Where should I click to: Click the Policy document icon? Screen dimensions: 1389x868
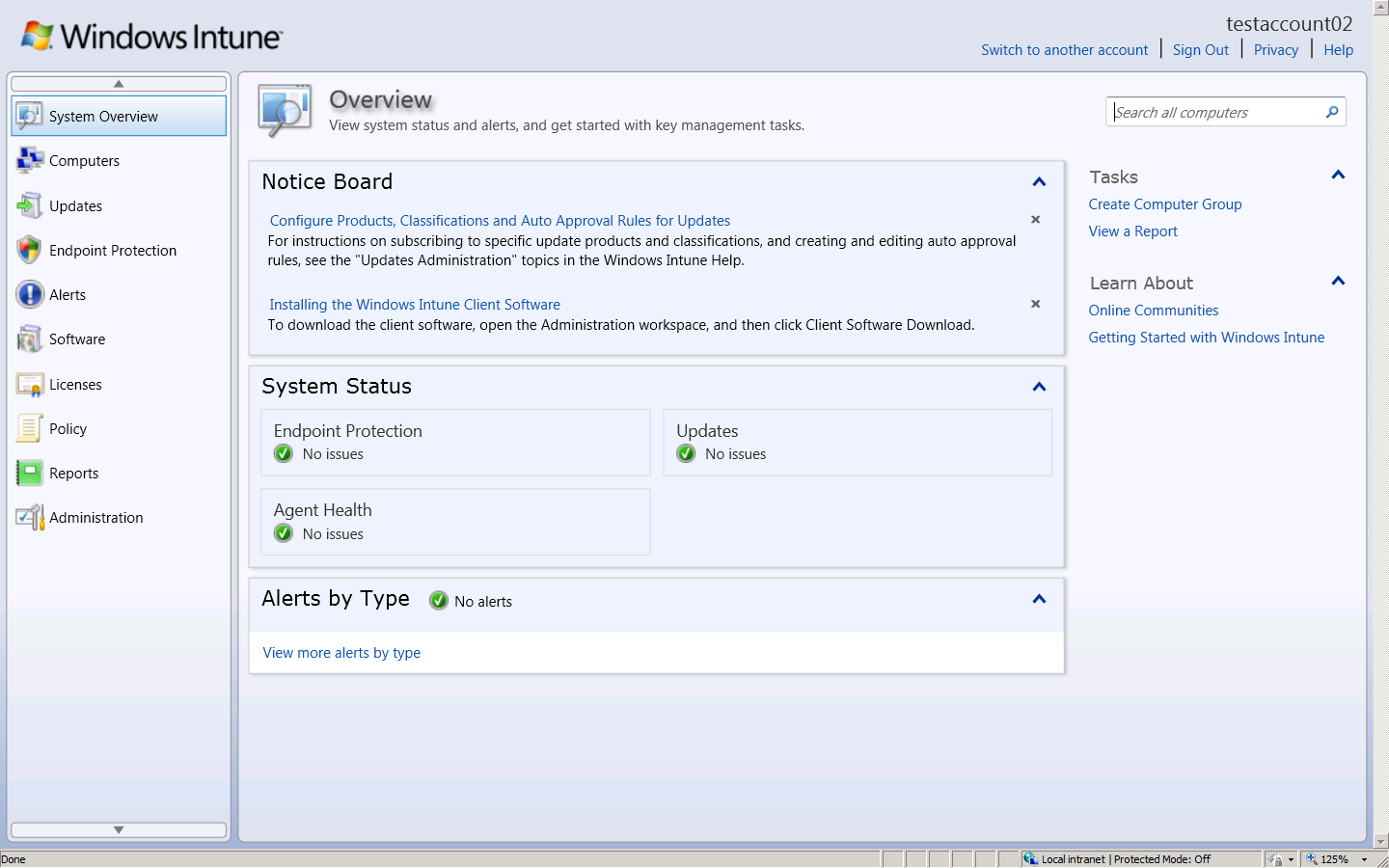(x=30, y=428)
